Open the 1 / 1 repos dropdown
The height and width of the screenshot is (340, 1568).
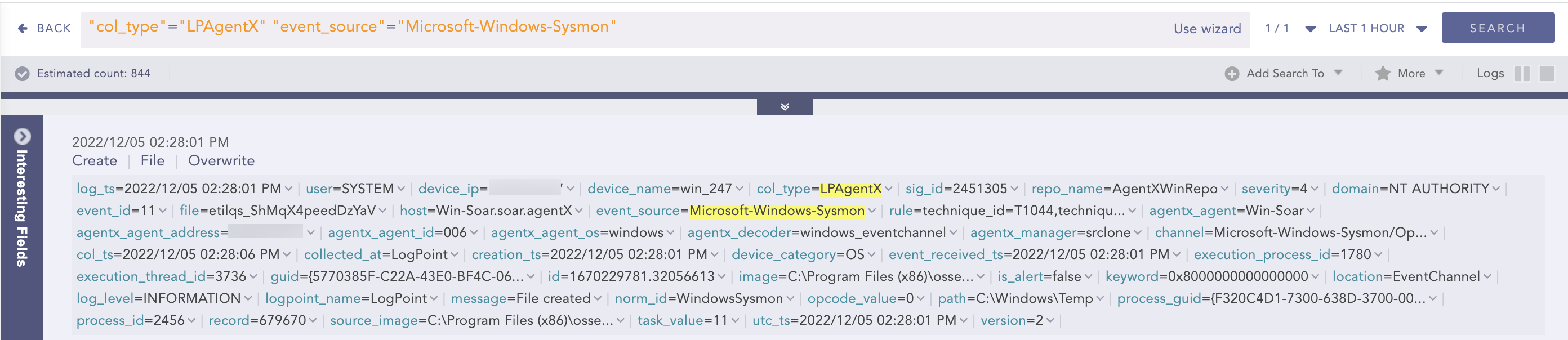pyautogui.click(x=1311, y=29)
